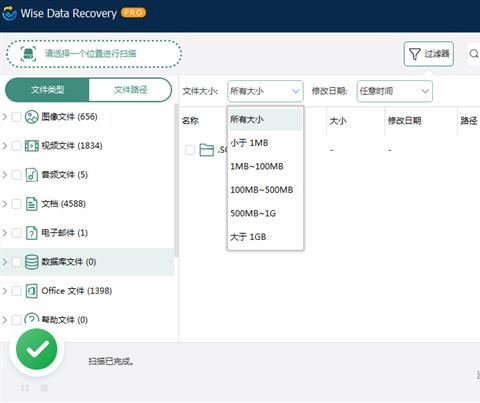Click the 帮助文件 question mark icon
The image size is (480, 403).
click(x=32, y=318)
